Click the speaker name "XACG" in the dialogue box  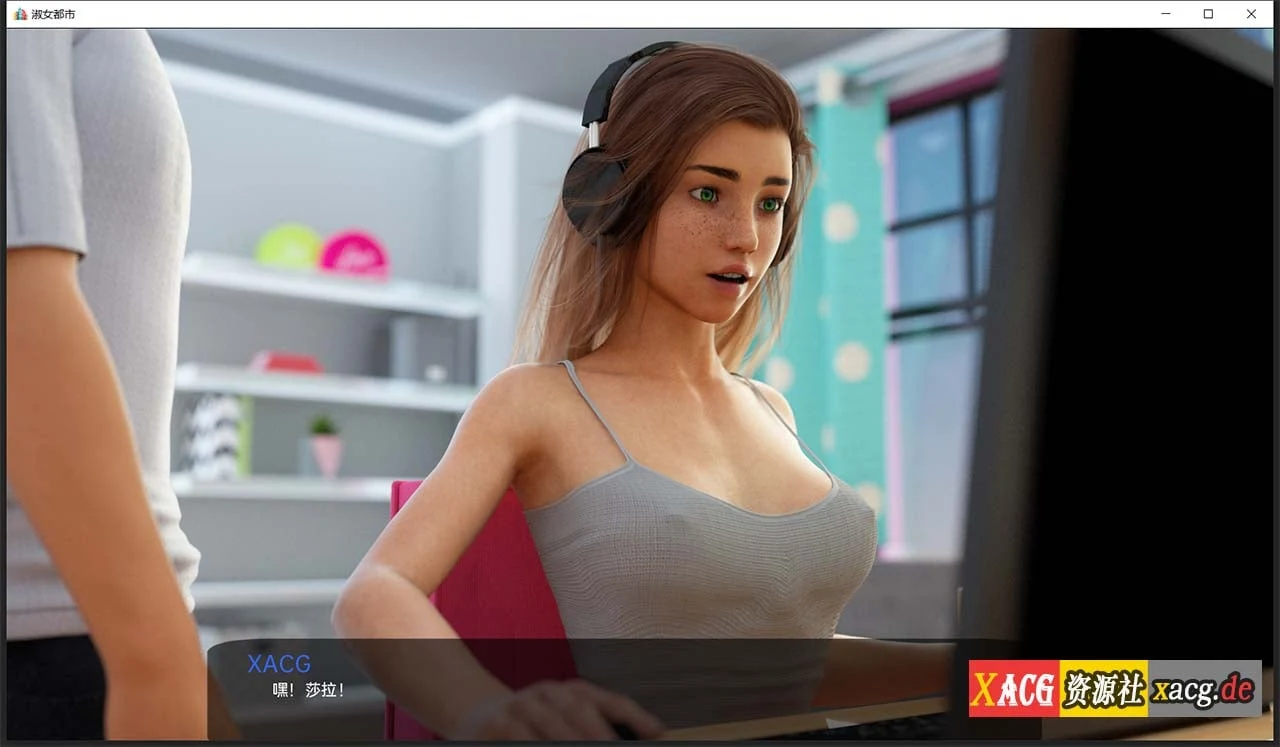[279, 664]
